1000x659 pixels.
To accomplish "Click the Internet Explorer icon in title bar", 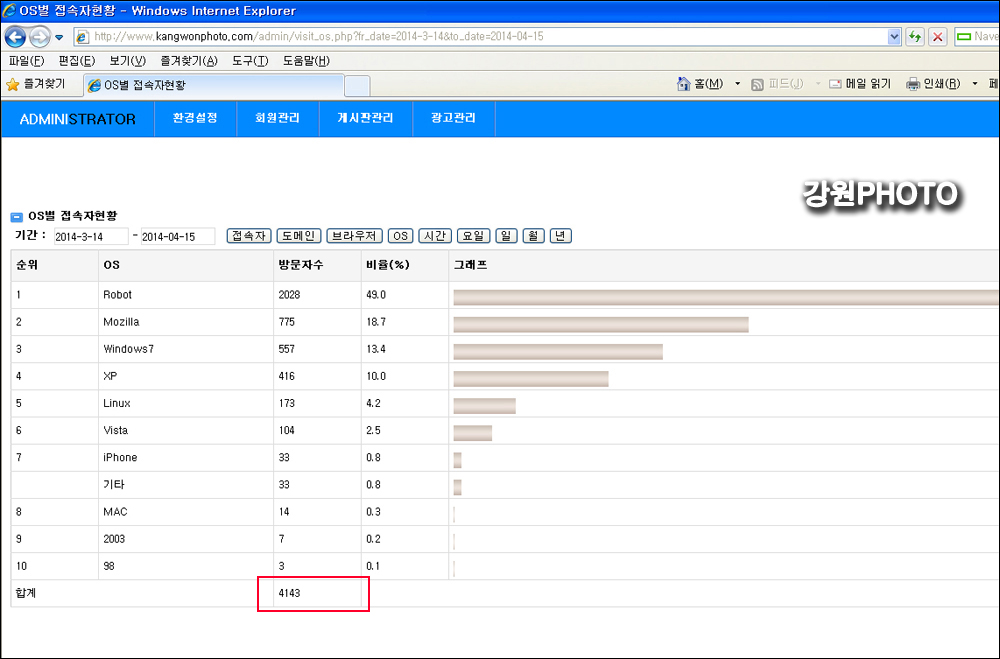I will (9, 11).
